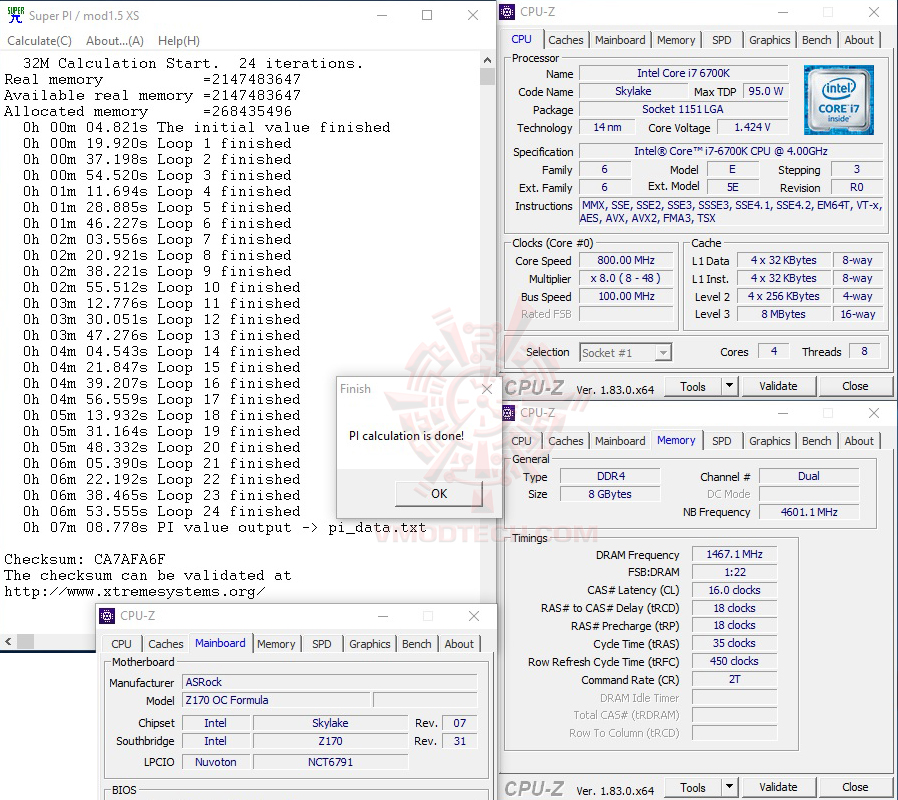
Task: Click Super PI vertical scrollbar up arrow
Action: pos(487,60)
